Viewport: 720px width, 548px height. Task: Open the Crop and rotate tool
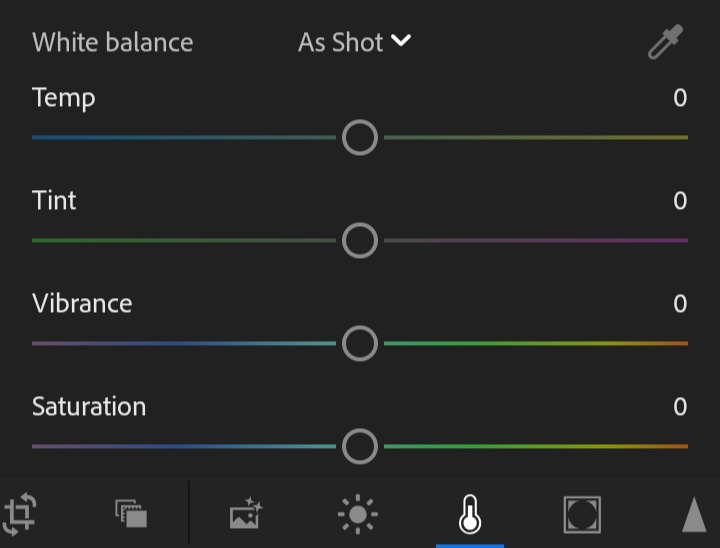click(20, 514)
